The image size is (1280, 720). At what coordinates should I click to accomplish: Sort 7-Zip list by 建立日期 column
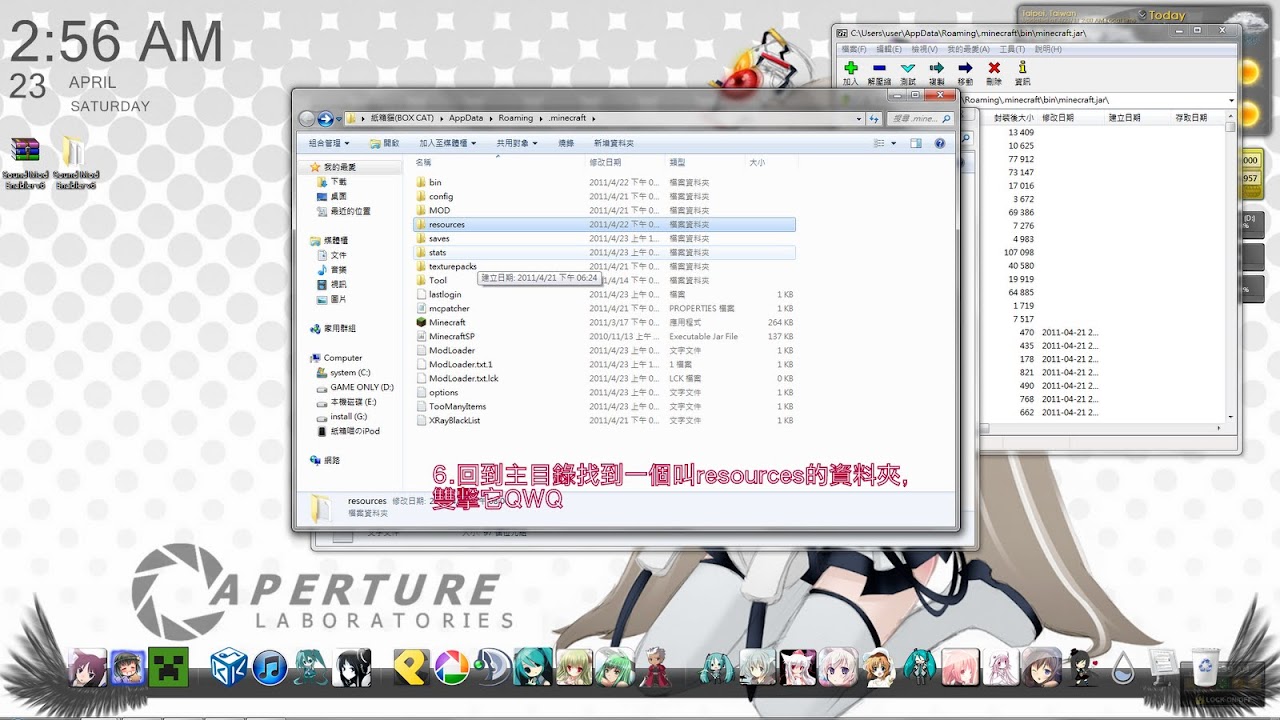tap(1124, 118)
